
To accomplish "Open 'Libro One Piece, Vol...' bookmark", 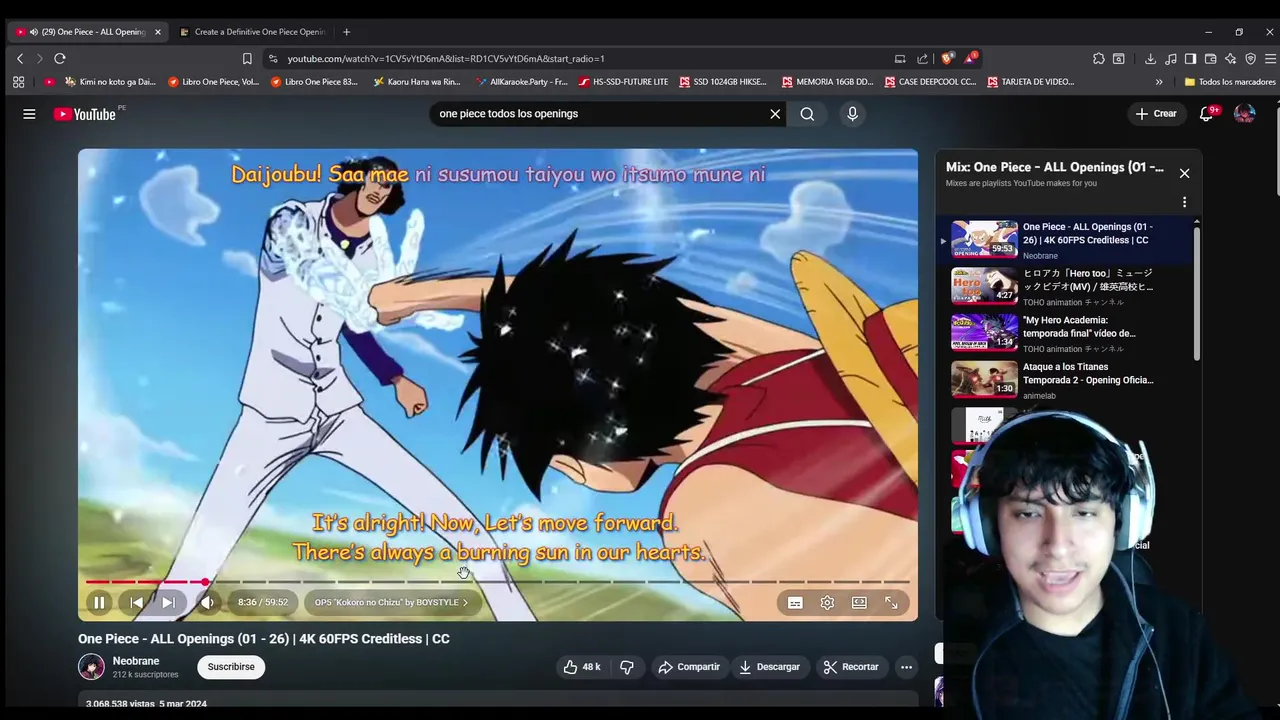I will tap(213, 82).
